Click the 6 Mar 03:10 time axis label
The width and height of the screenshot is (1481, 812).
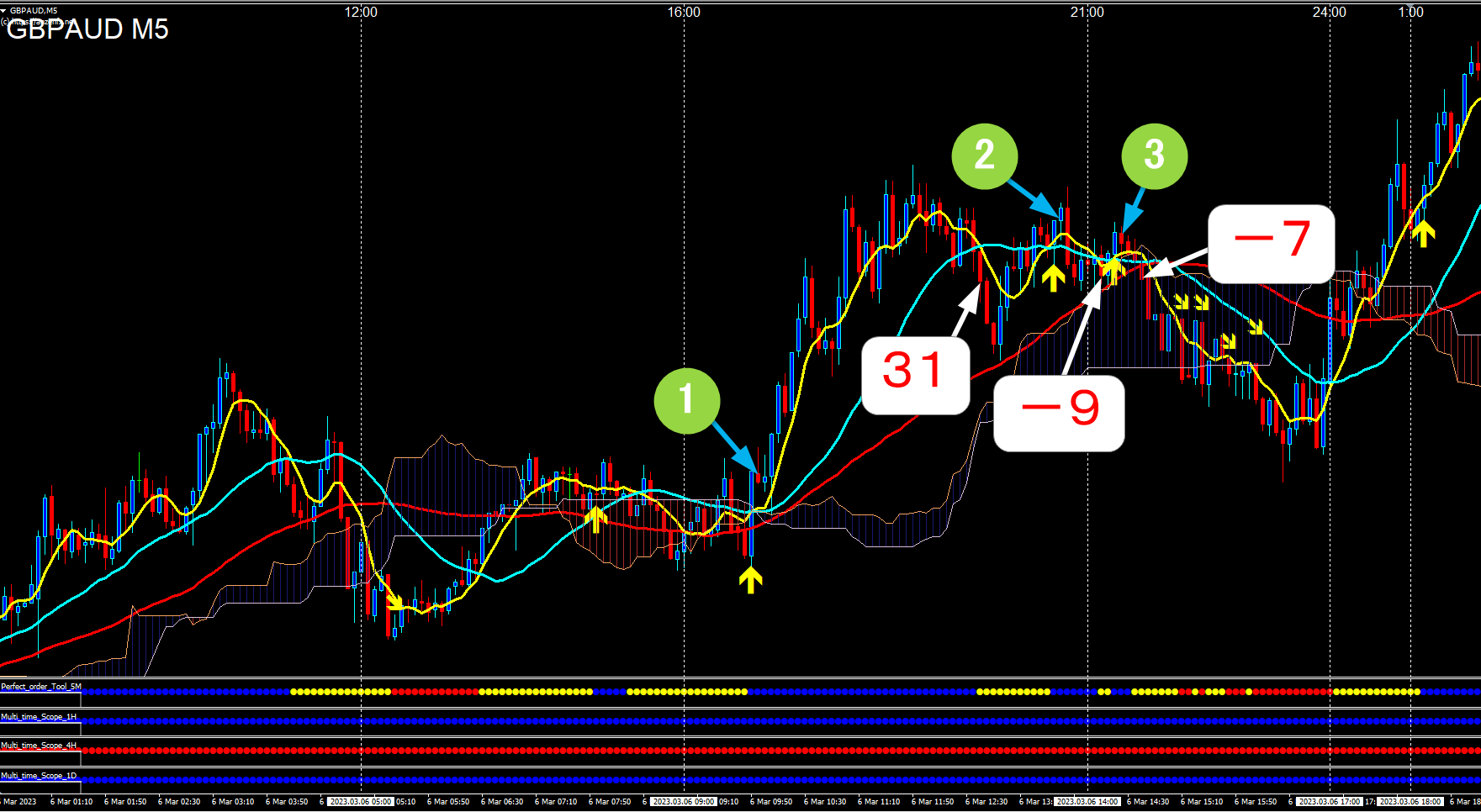coord(233,802)
